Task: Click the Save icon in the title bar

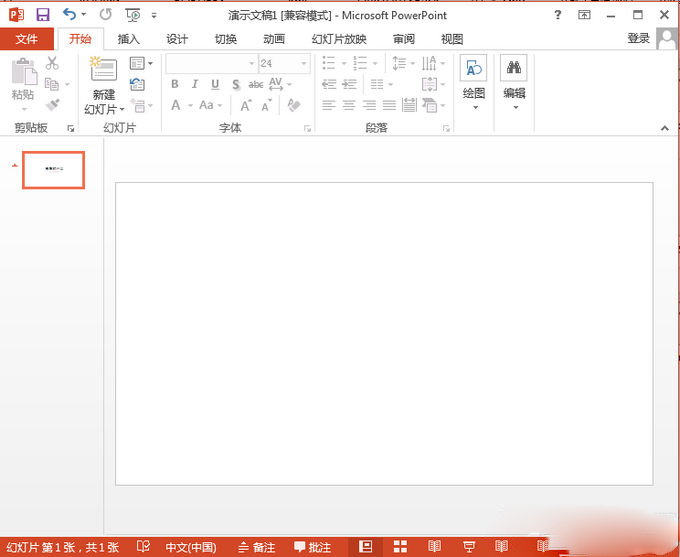Action: [x=43, y=15]
